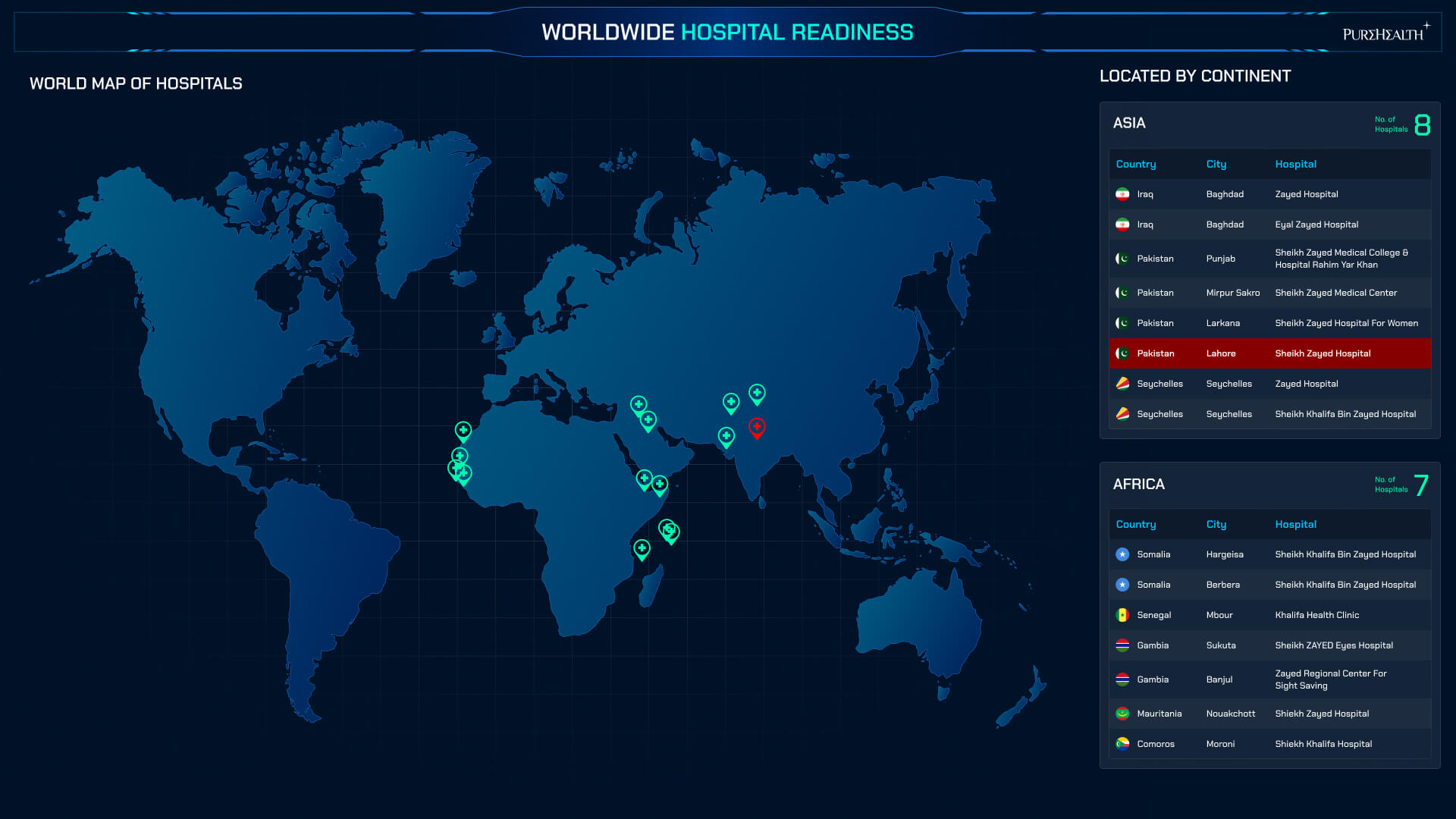This screenshot has width=1456, height=819.
Task: Click the Senegal flag icon
Action: 1122,615
